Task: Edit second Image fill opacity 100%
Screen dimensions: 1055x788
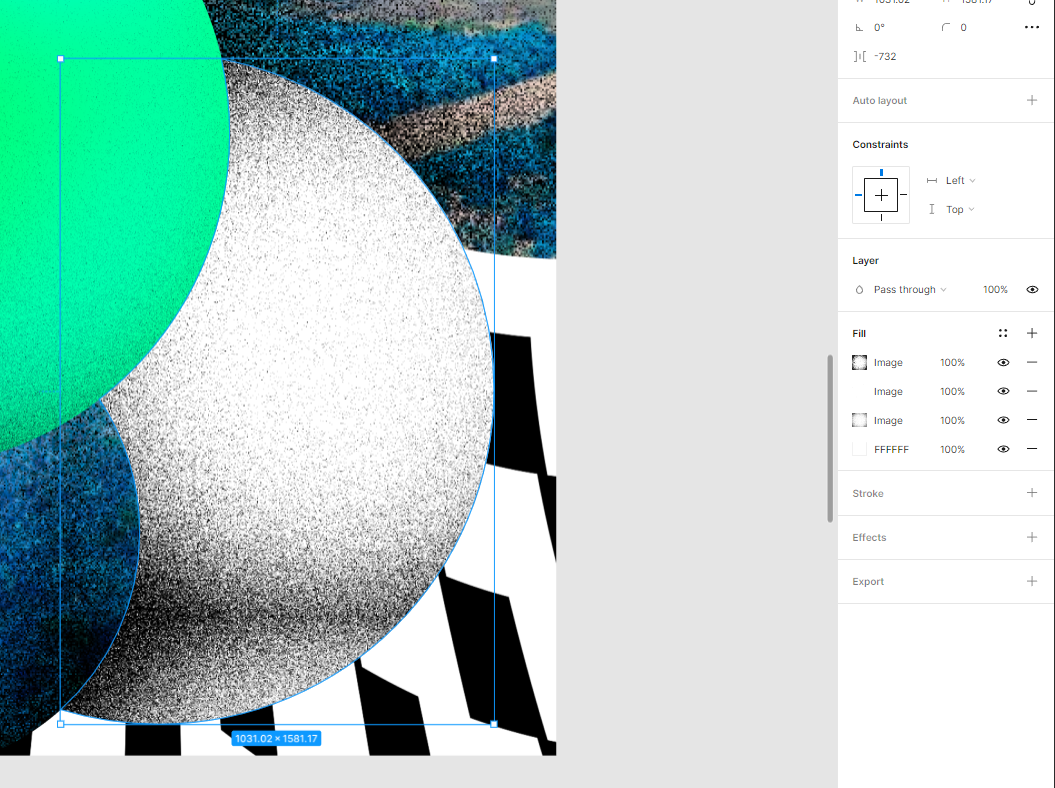Action: tap(952, 392)
